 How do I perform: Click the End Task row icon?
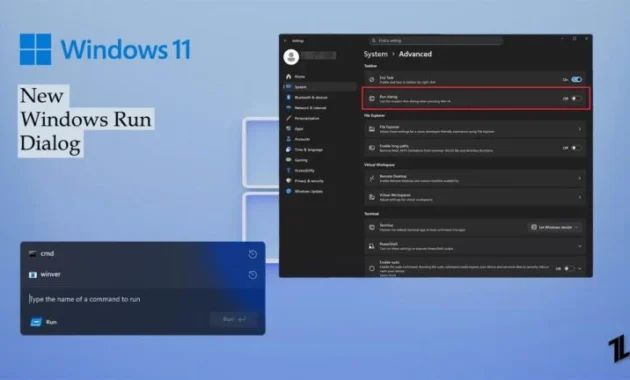point(372,80)
